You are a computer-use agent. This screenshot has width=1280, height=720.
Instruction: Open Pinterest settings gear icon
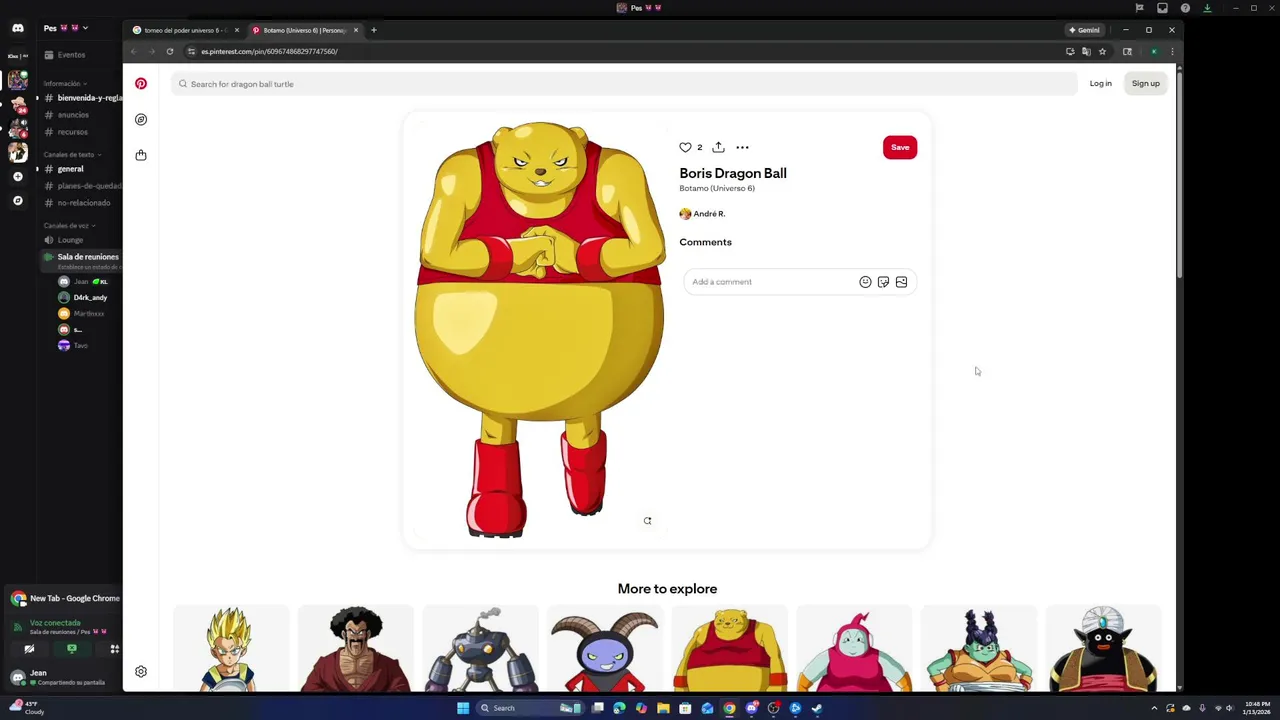[x=141, y=672]
